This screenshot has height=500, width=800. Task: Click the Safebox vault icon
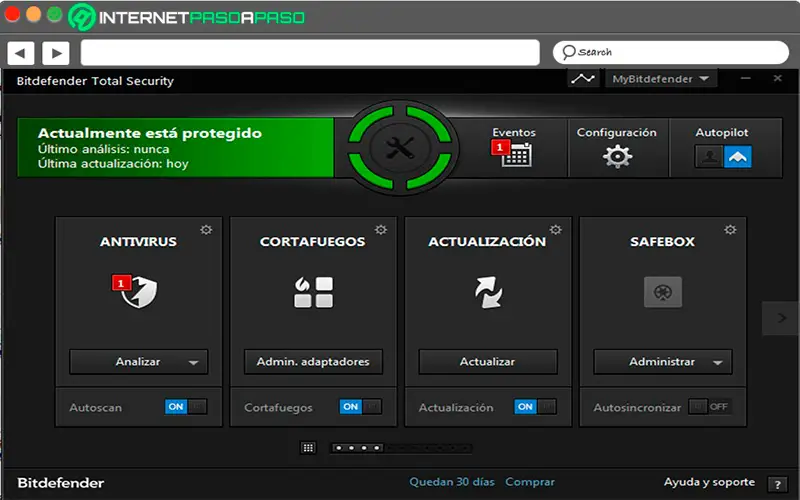(663, 292)
